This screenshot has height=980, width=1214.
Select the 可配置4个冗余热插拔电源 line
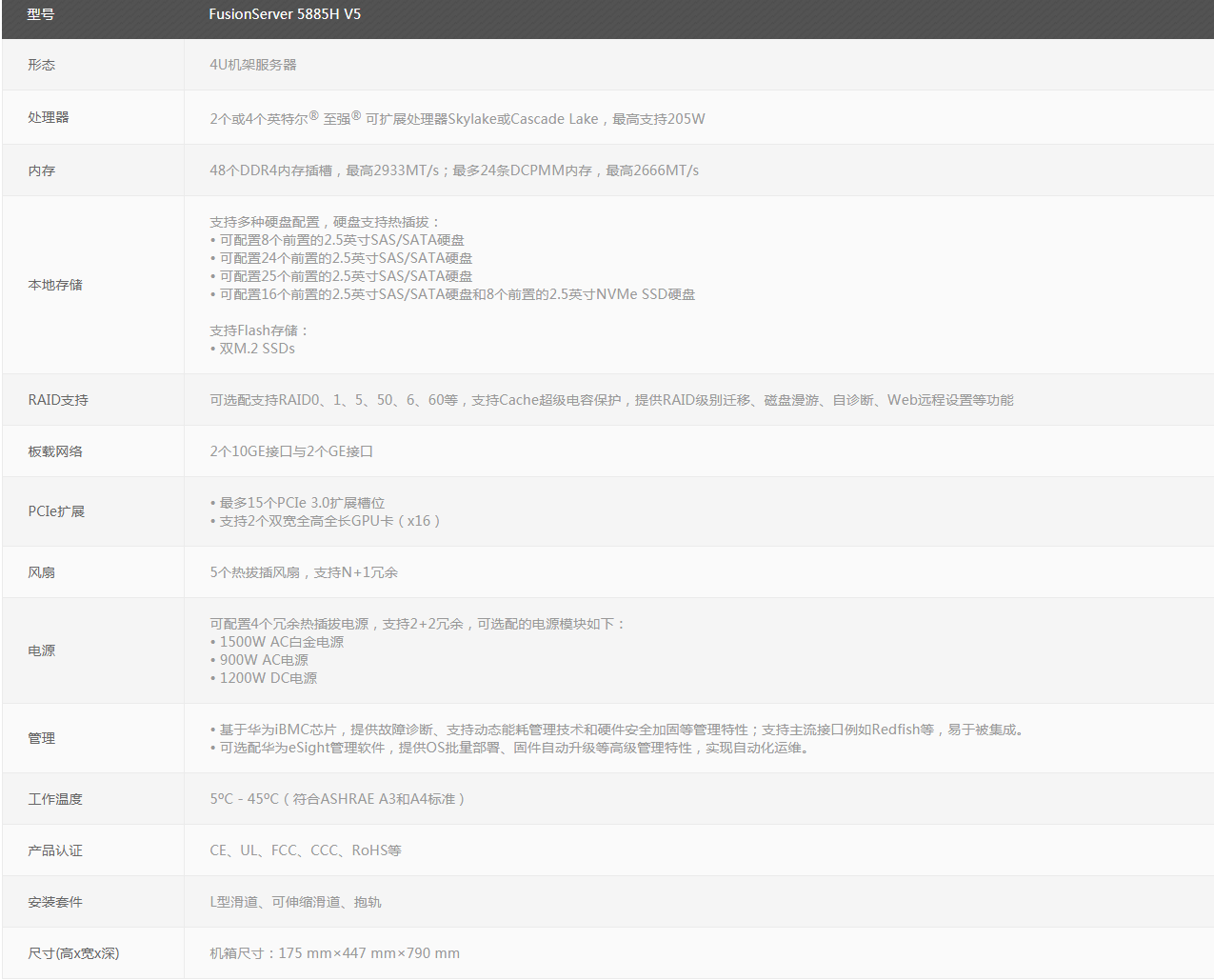(418, 624)
